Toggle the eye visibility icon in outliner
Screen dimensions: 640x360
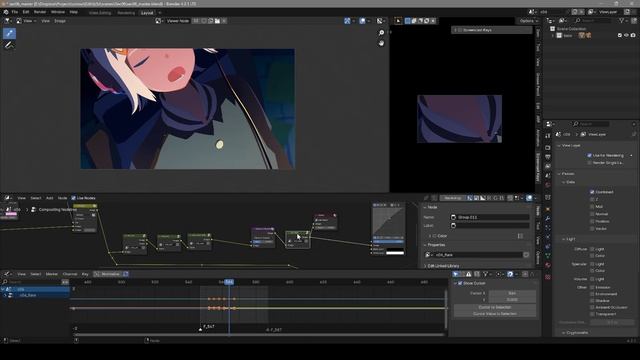627,36
